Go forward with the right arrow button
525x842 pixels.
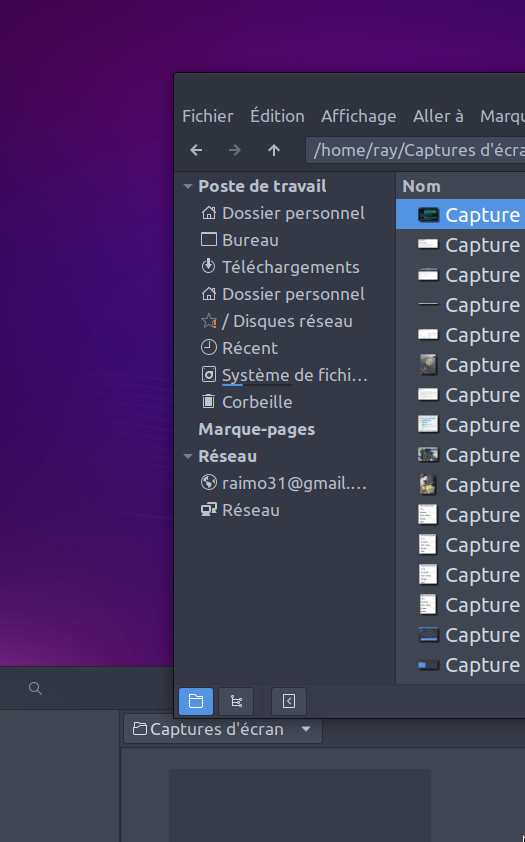[x=235, y=150]
